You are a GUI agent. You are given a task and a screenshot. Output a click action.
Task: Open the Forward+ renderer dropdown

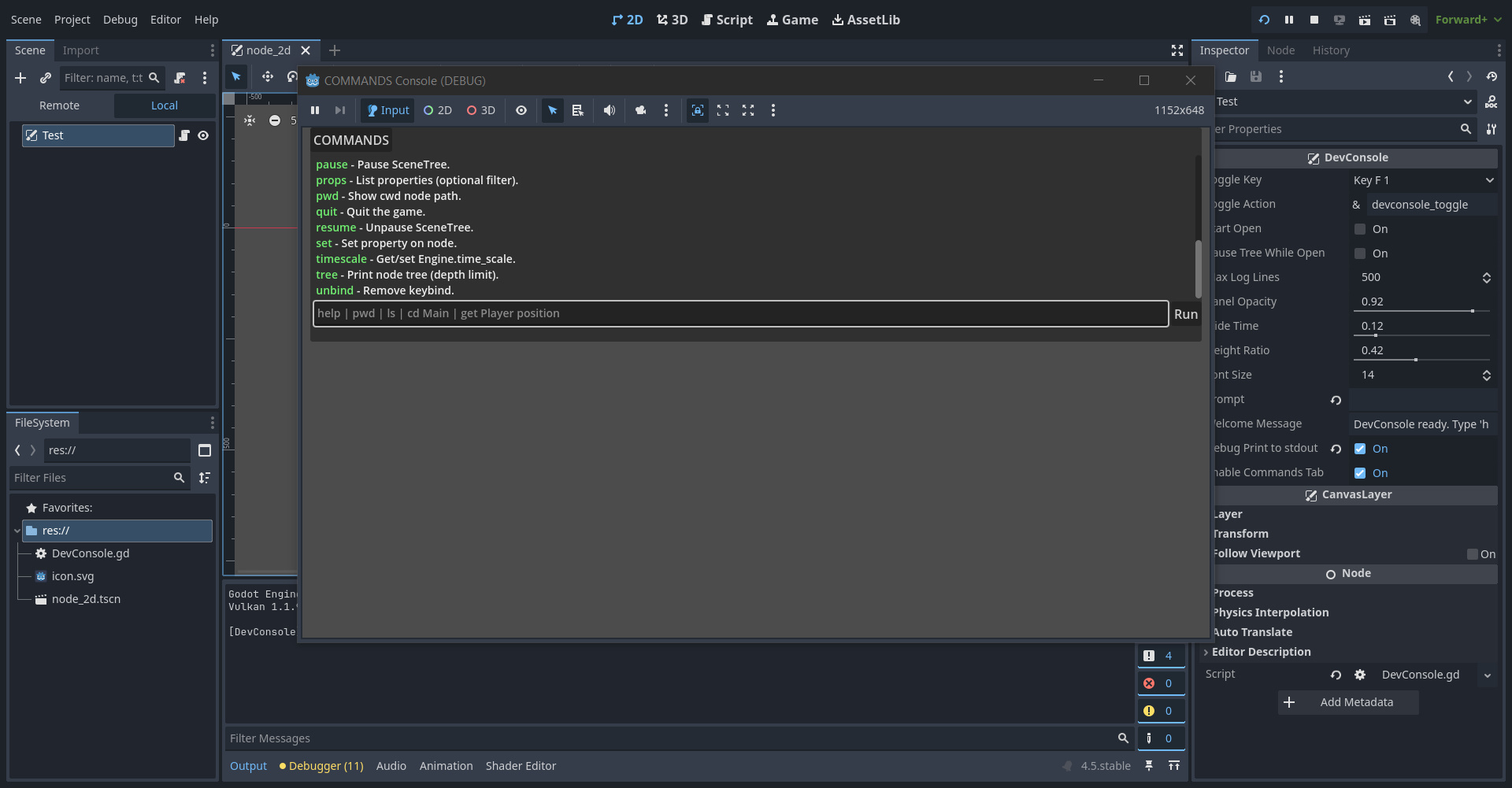click(x=1468, y=20)
